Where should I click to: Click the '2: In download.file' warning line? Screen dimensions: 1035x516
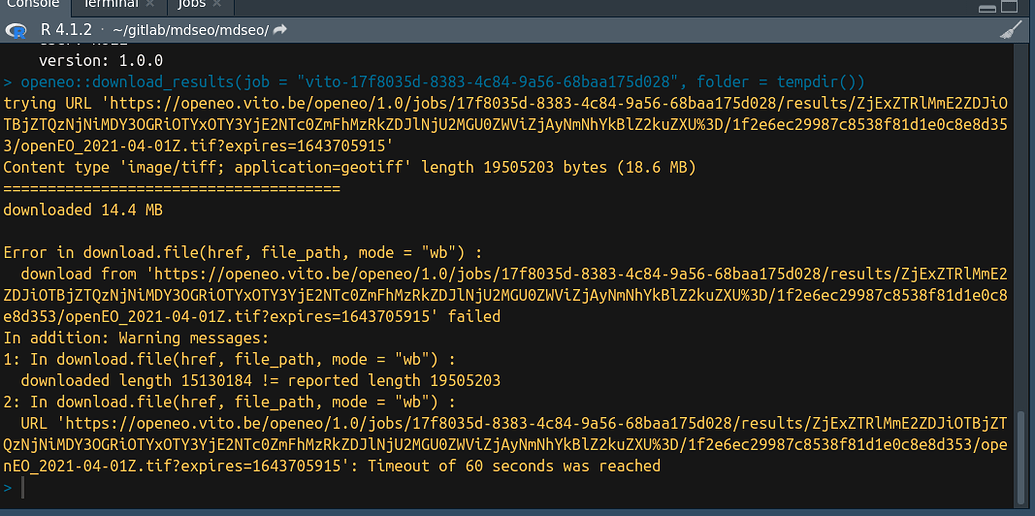[230, 402]
